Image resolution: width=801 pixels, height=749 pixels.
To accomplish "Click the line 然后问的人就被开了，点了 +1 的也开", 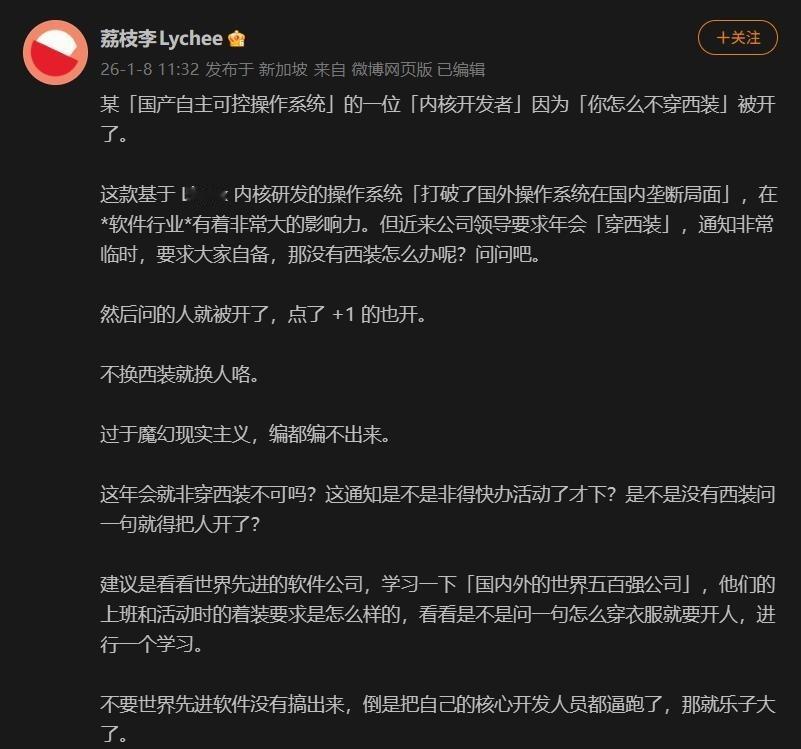I will pos(263,314).
